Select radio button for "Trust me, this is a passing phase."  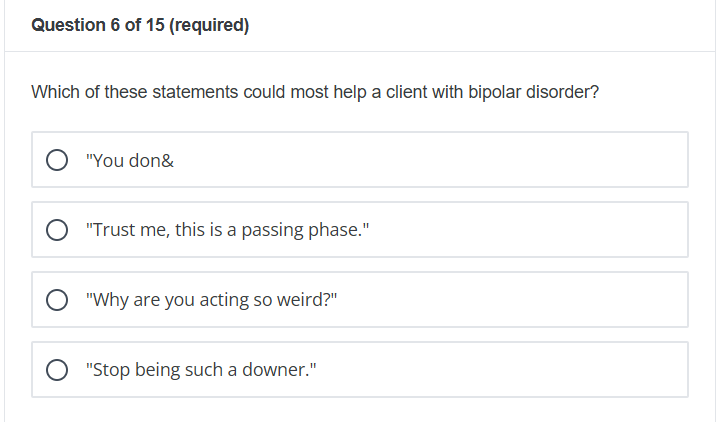point(57,230)
